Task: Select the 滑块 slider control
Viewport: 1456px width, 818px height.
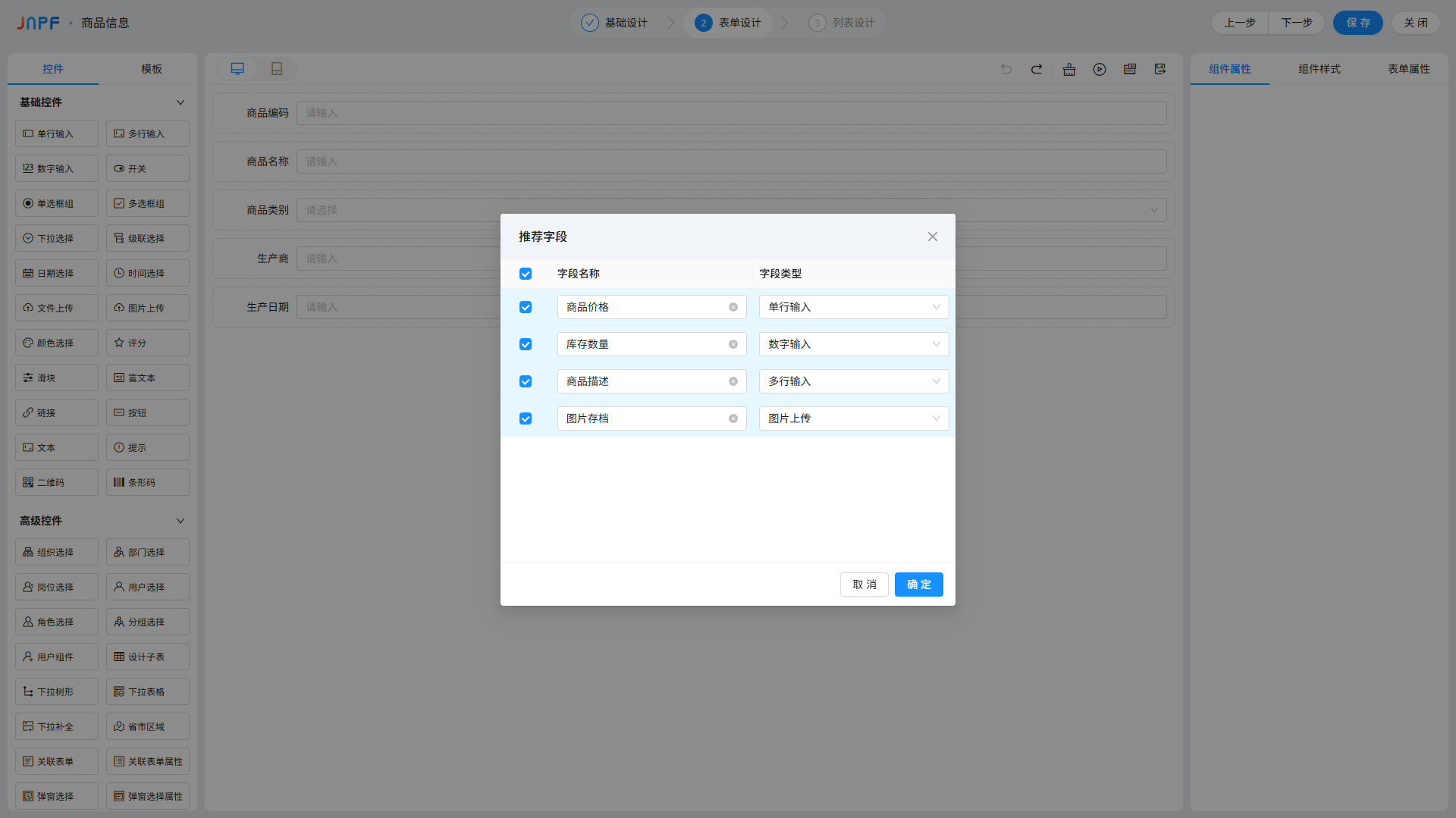Action: (57, 378)
